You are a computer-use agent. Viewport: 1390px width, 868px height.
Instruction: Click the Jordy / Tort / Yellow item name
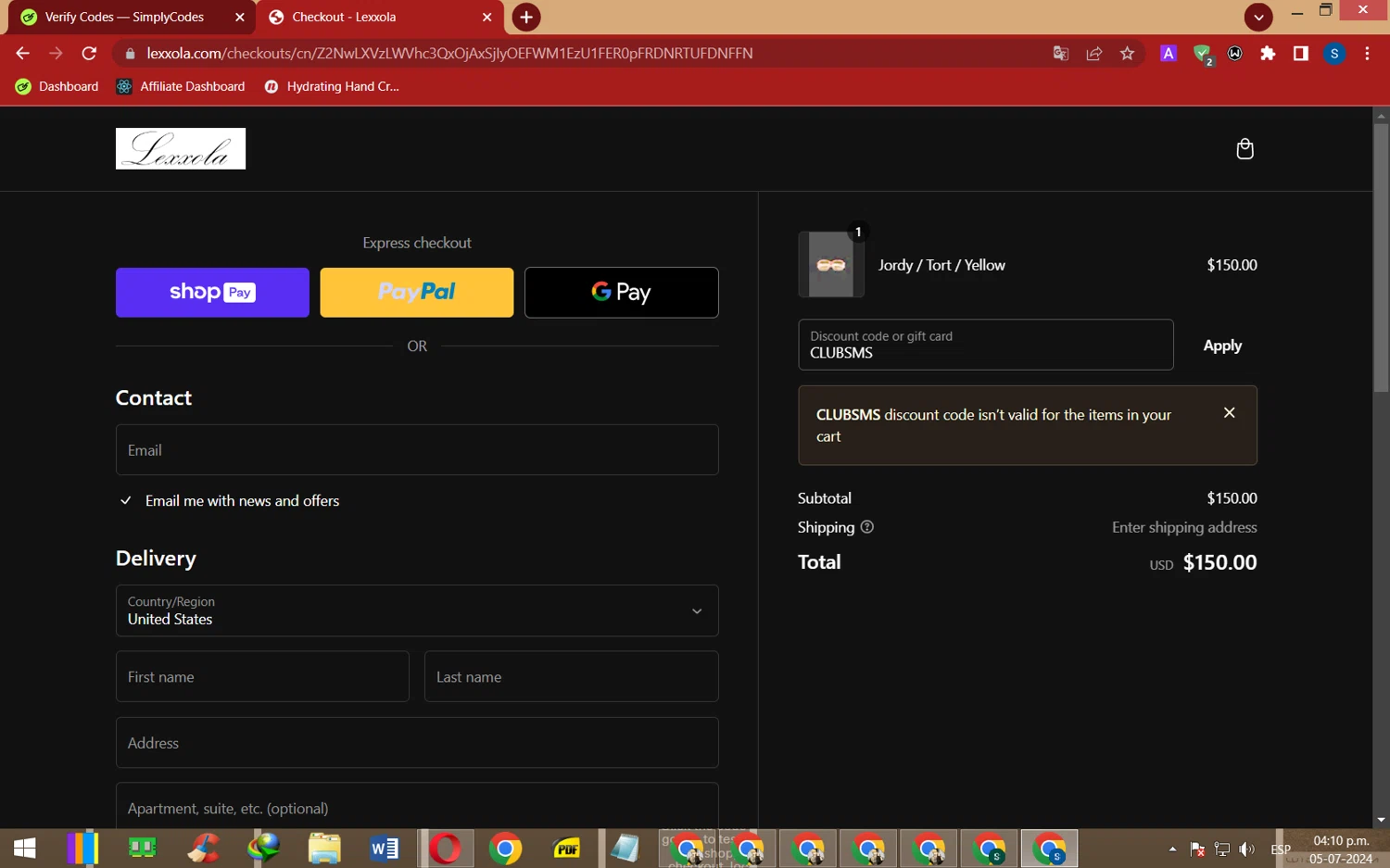point(941,265)
